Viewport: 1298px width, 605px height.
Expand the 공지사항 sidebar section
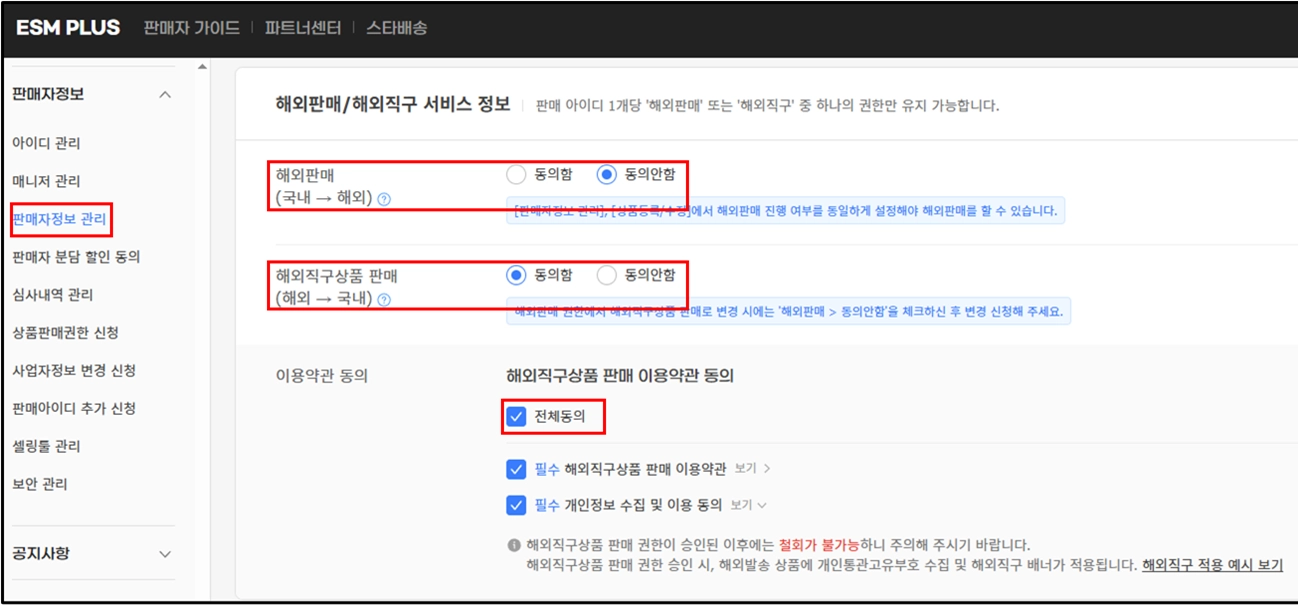(x=165, y=554)
